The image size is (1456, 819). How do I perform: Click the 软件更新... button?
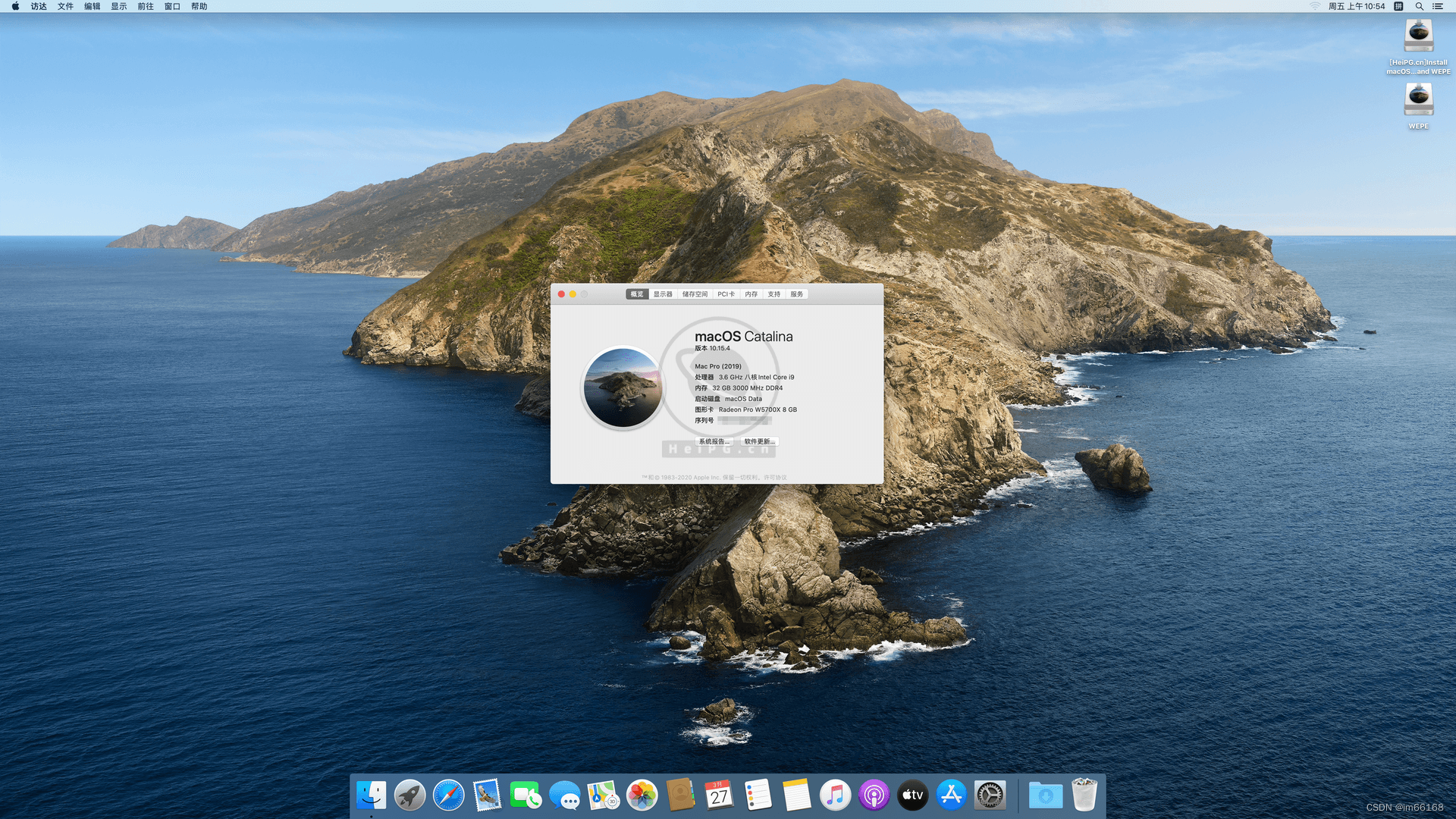pyautogui.click(x=759, y=441)
